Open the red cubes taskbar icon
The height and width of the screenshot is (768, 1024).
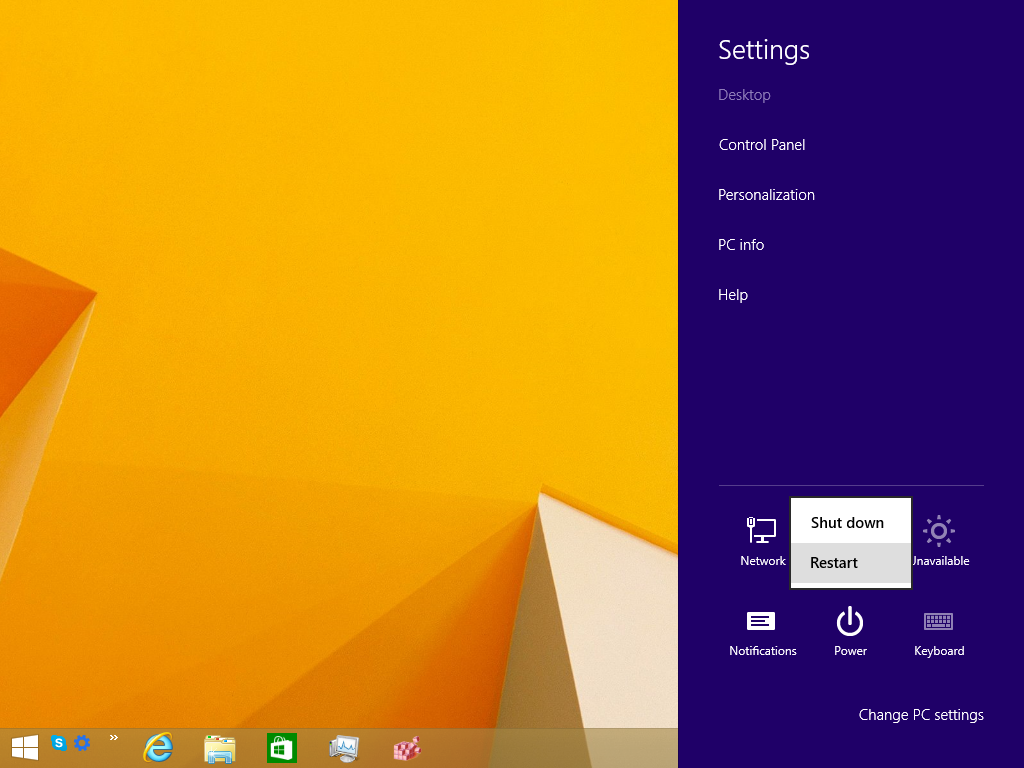[406, 747]
